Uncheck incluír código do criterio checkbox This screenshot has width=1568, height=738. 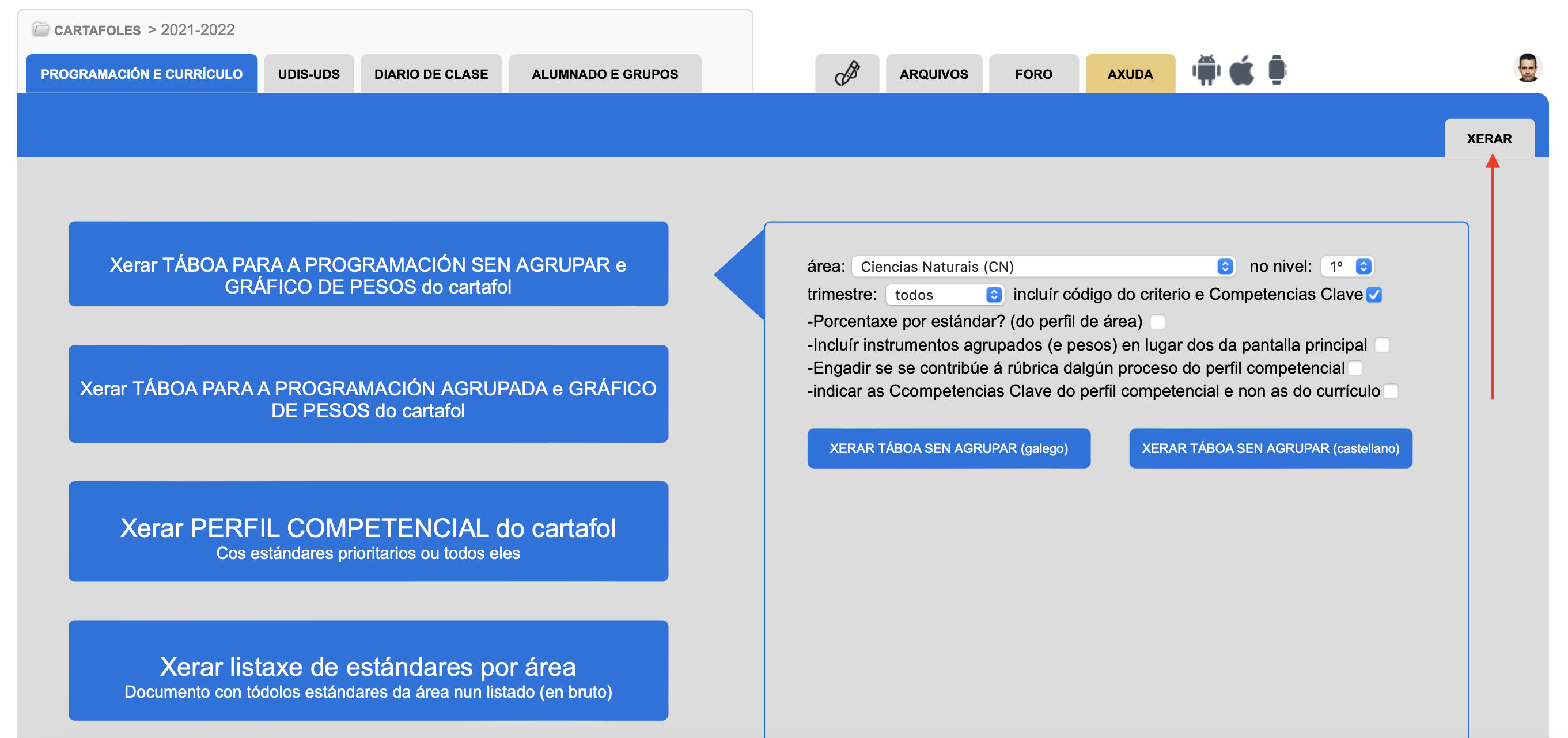pyautogui.click(x=1374, y=295)
